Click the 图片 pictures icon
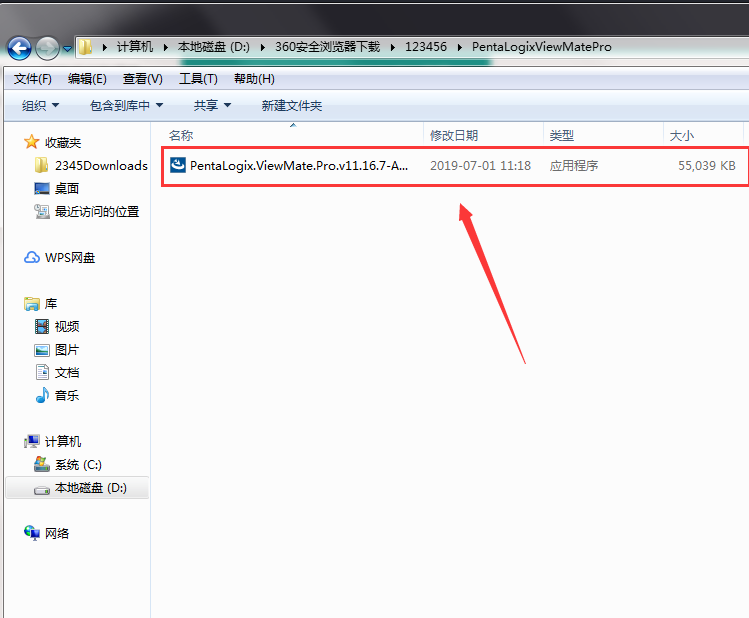 click(x=42, y=350)
